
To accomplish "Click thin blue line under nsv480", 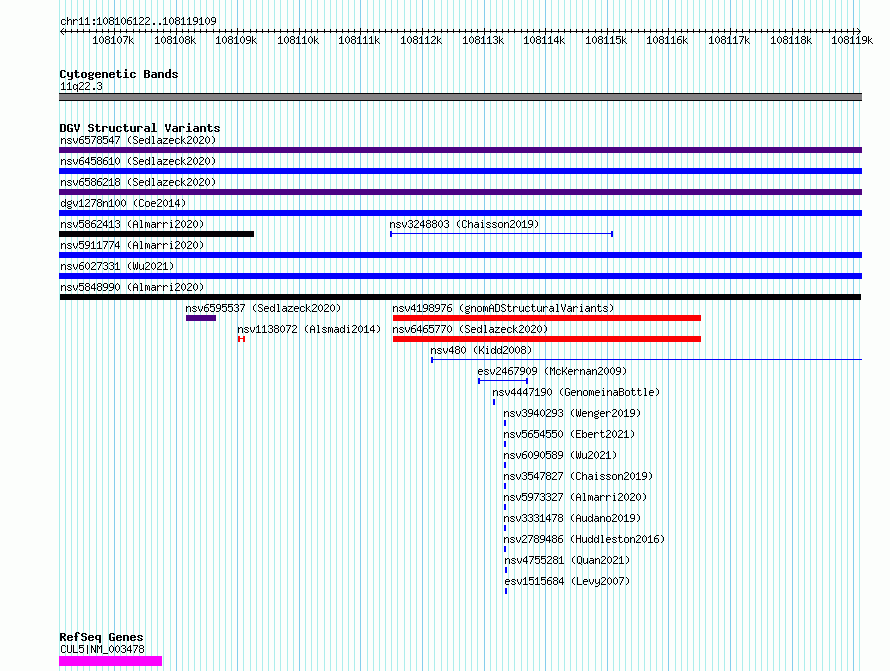I will click(646, 360).
